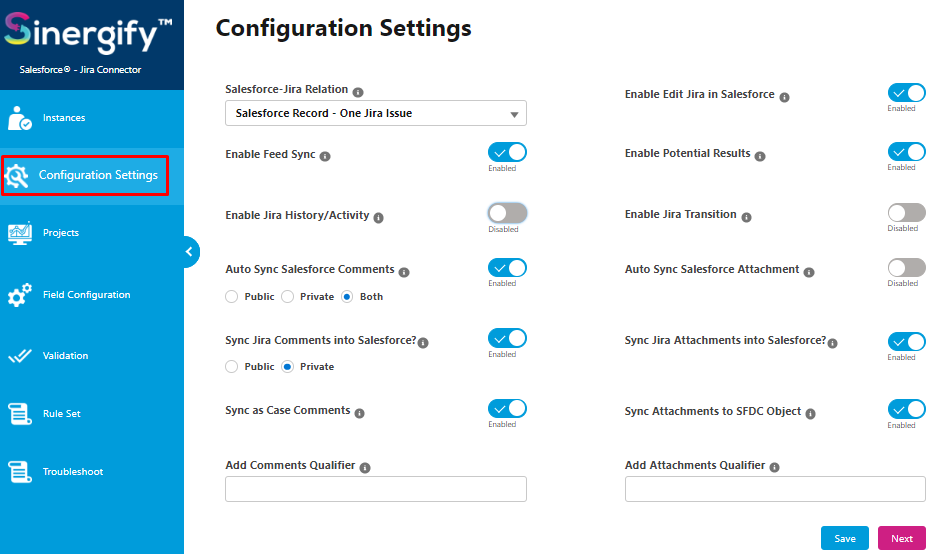
Task: Open Configuration Settings in the sidebar
Action: tap(85, 175)
